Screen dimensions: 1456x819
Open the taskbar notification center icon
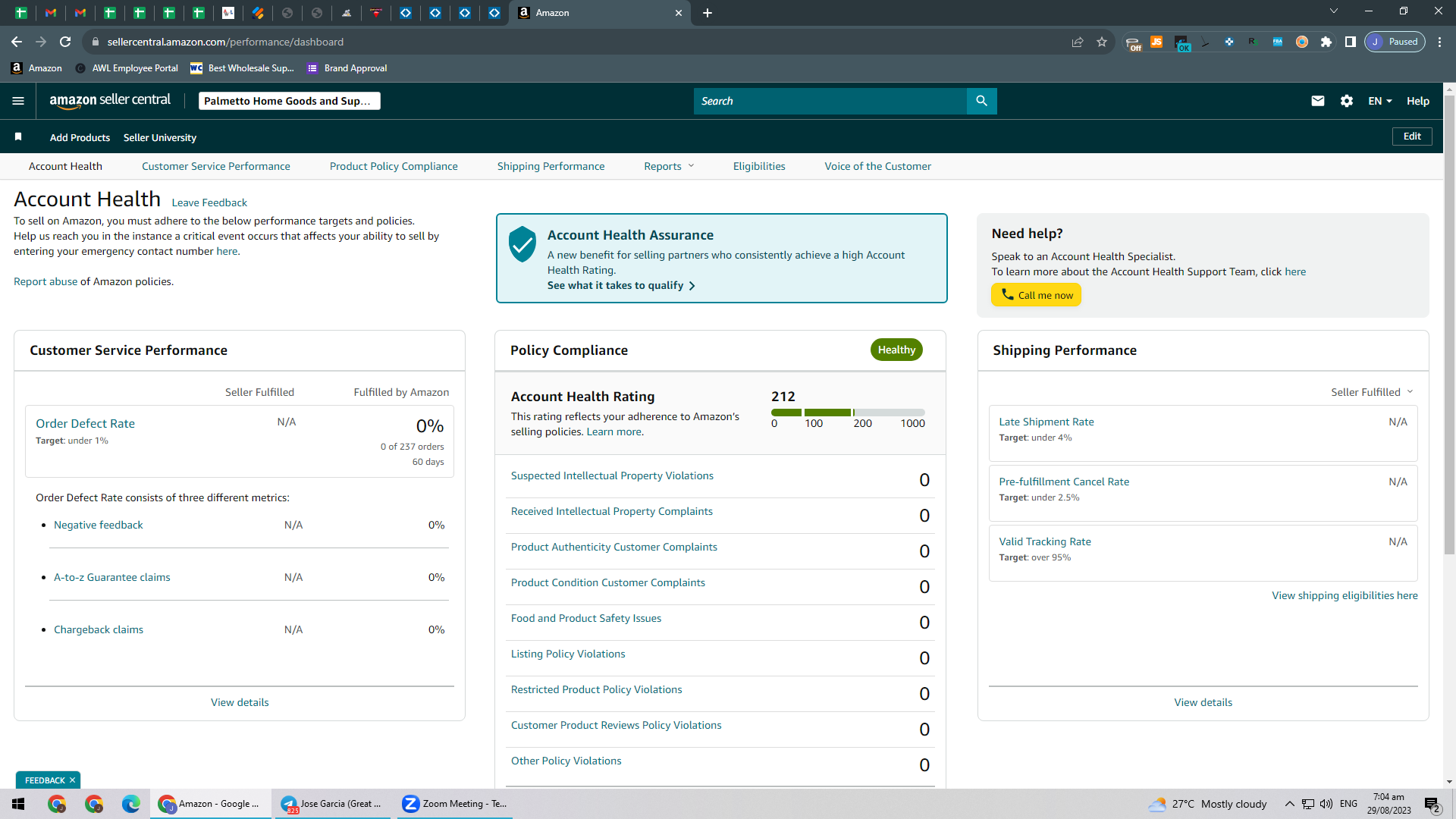tap(1432, 804)
